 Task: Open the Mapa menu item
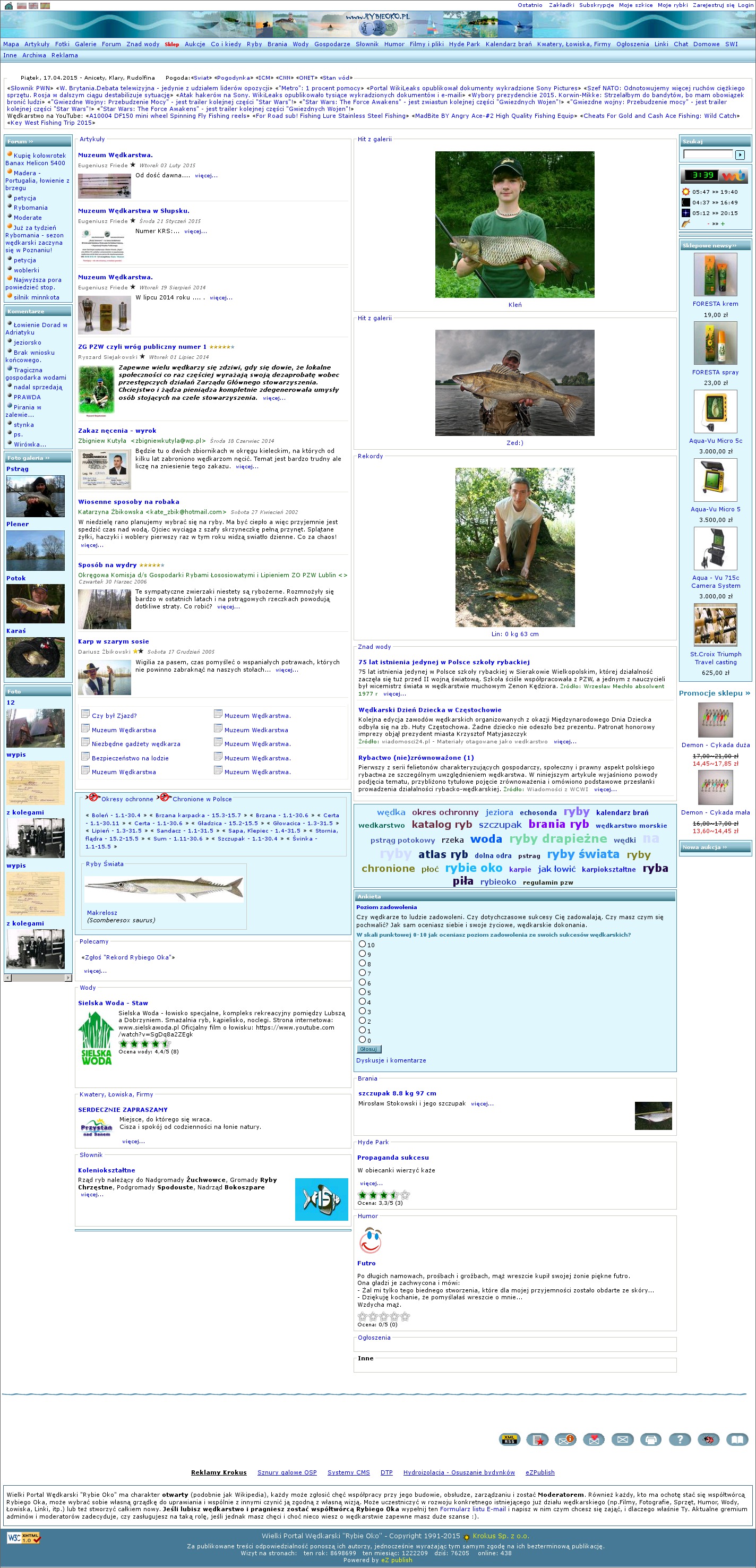(11, 45)
